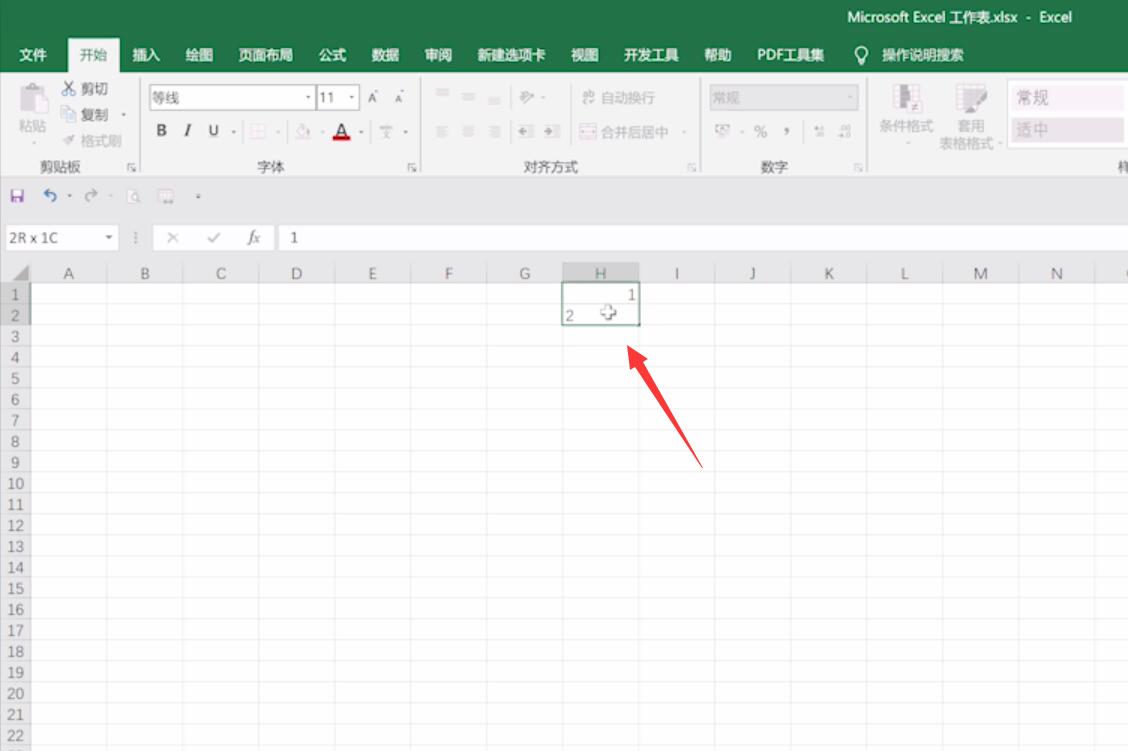Switch to the Formulas (公式) tab
Screen dimensions: 1128x751
point(332,55)
